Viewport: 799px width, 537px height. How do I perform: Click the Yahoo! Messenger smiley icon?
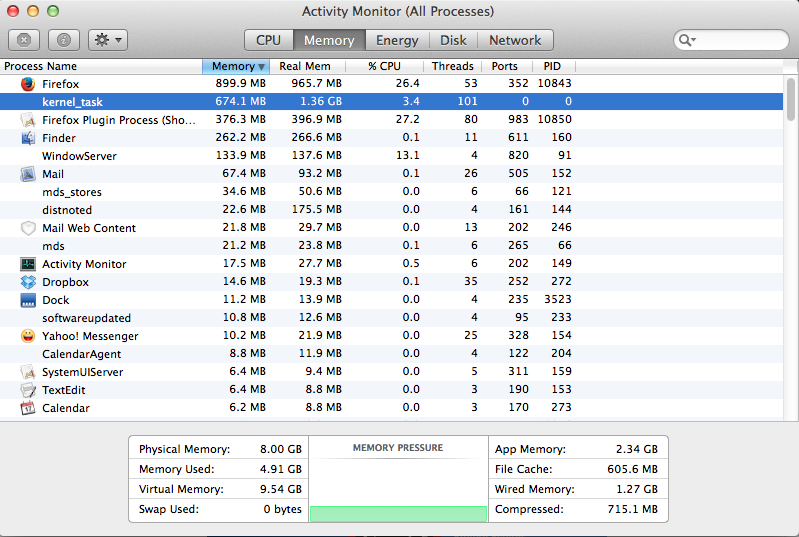click(x=28, y=336)
